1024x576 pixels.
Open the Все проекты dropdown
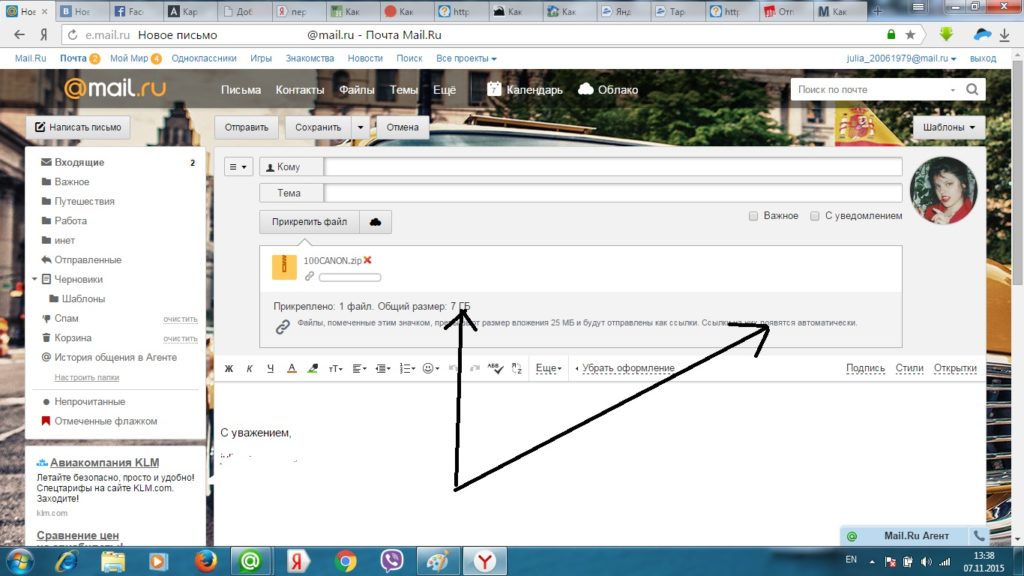point(466,58)
